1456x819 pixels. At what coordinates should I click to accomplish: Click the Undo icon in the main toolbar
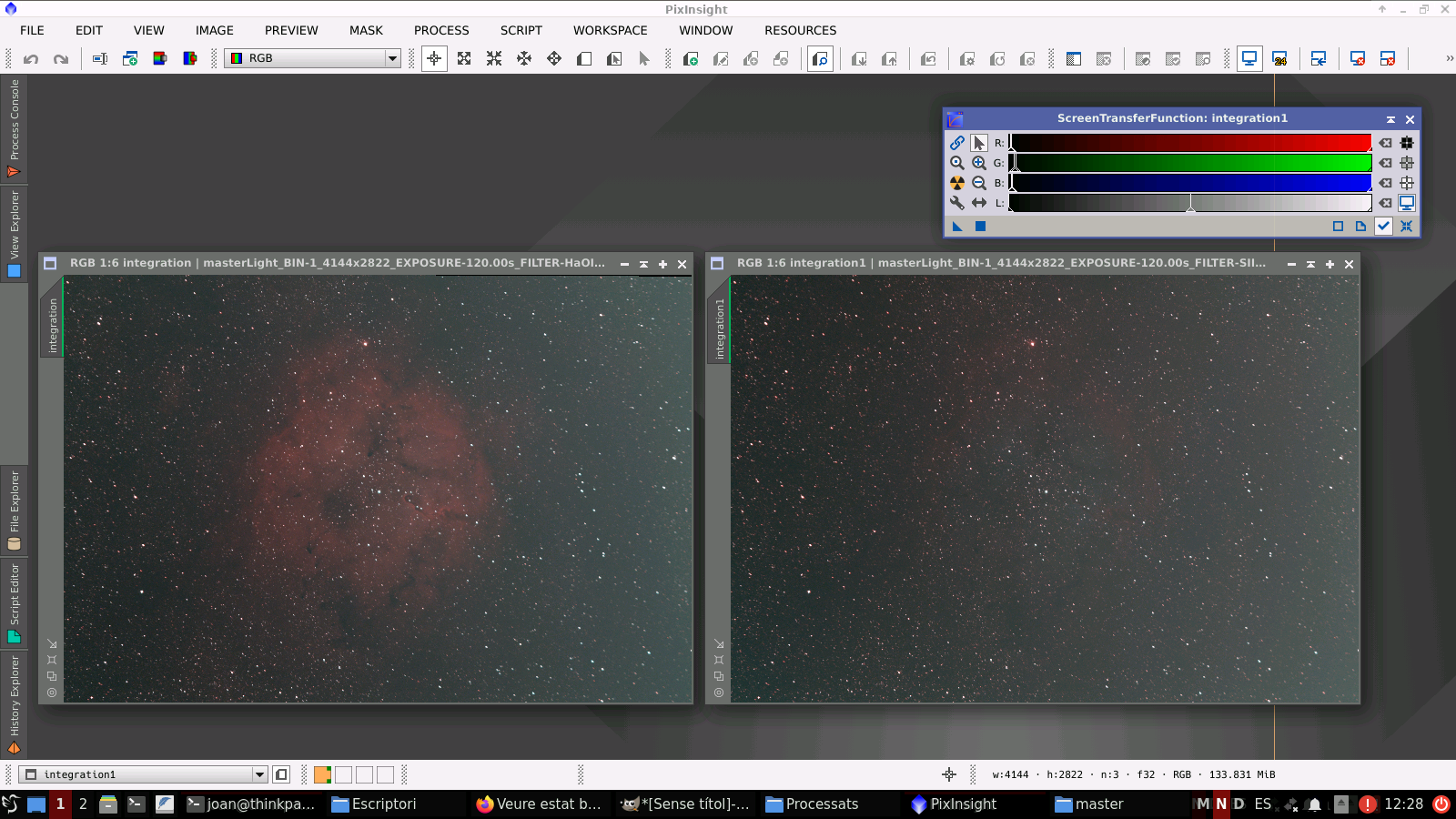click(x=31, y=58)
